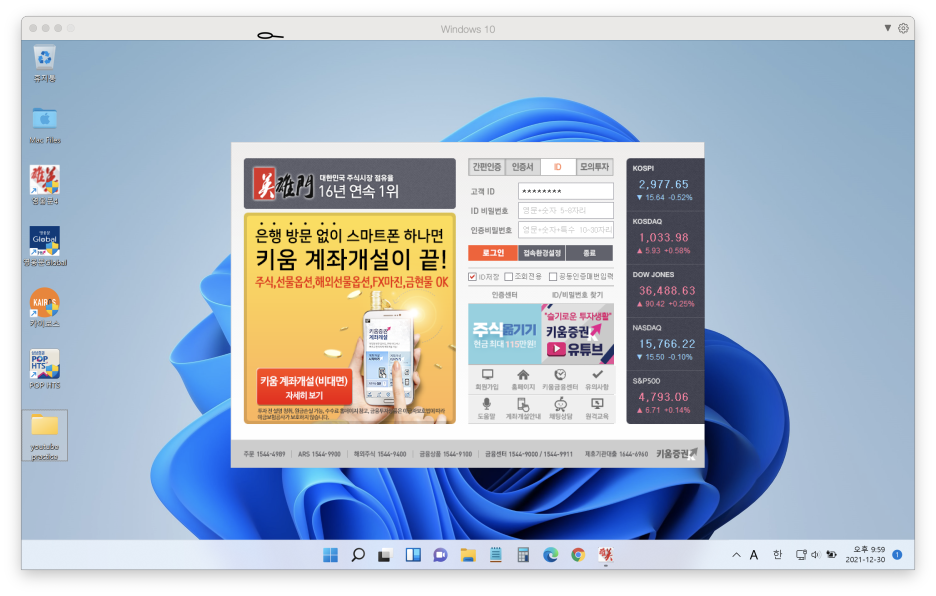Click the orange 로그인 button
Image resolution: width=936 pixels, height=596 pixels.
[x=492, y=253]
